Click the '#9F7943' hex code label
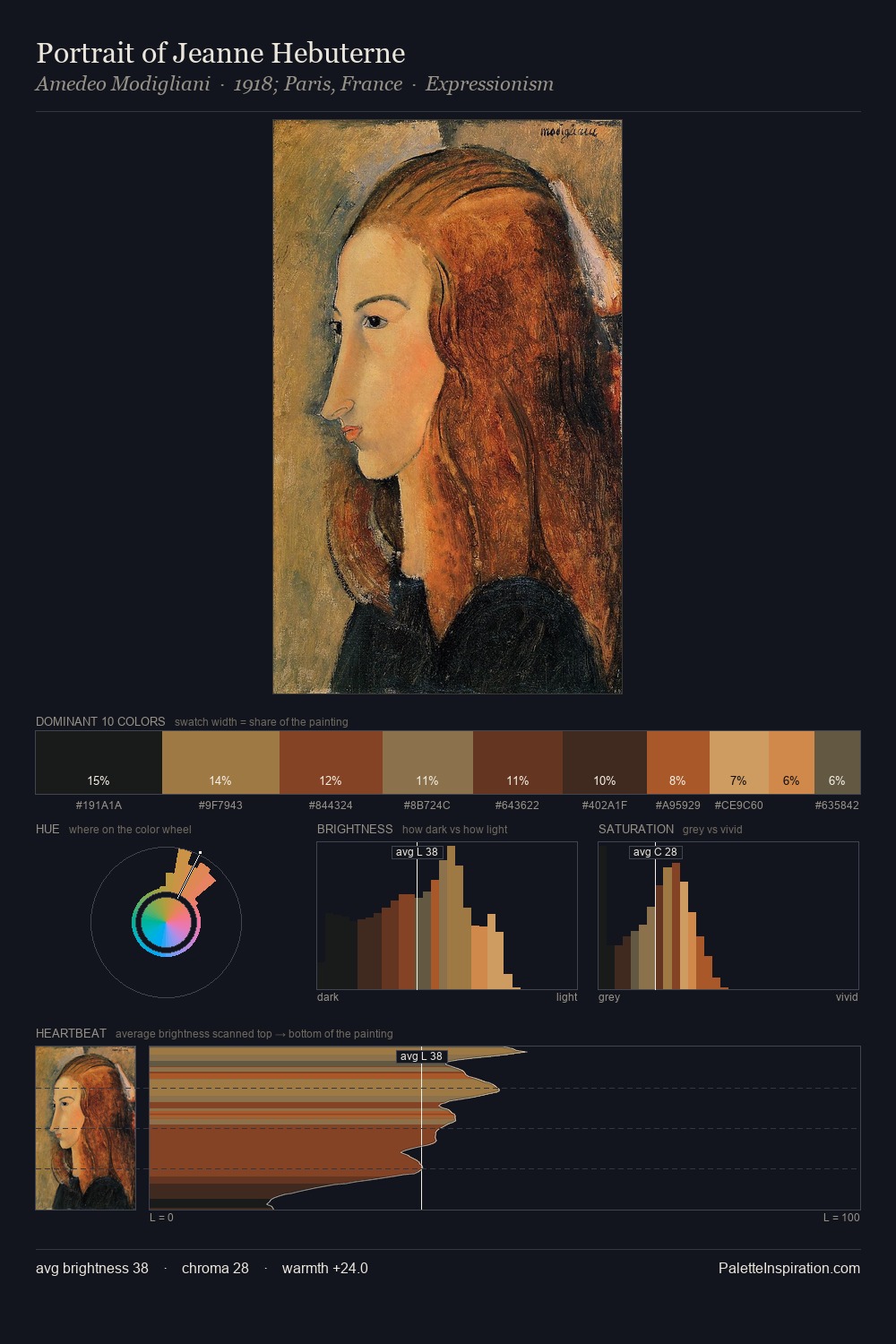896x1344 pixels. [220, 806]
